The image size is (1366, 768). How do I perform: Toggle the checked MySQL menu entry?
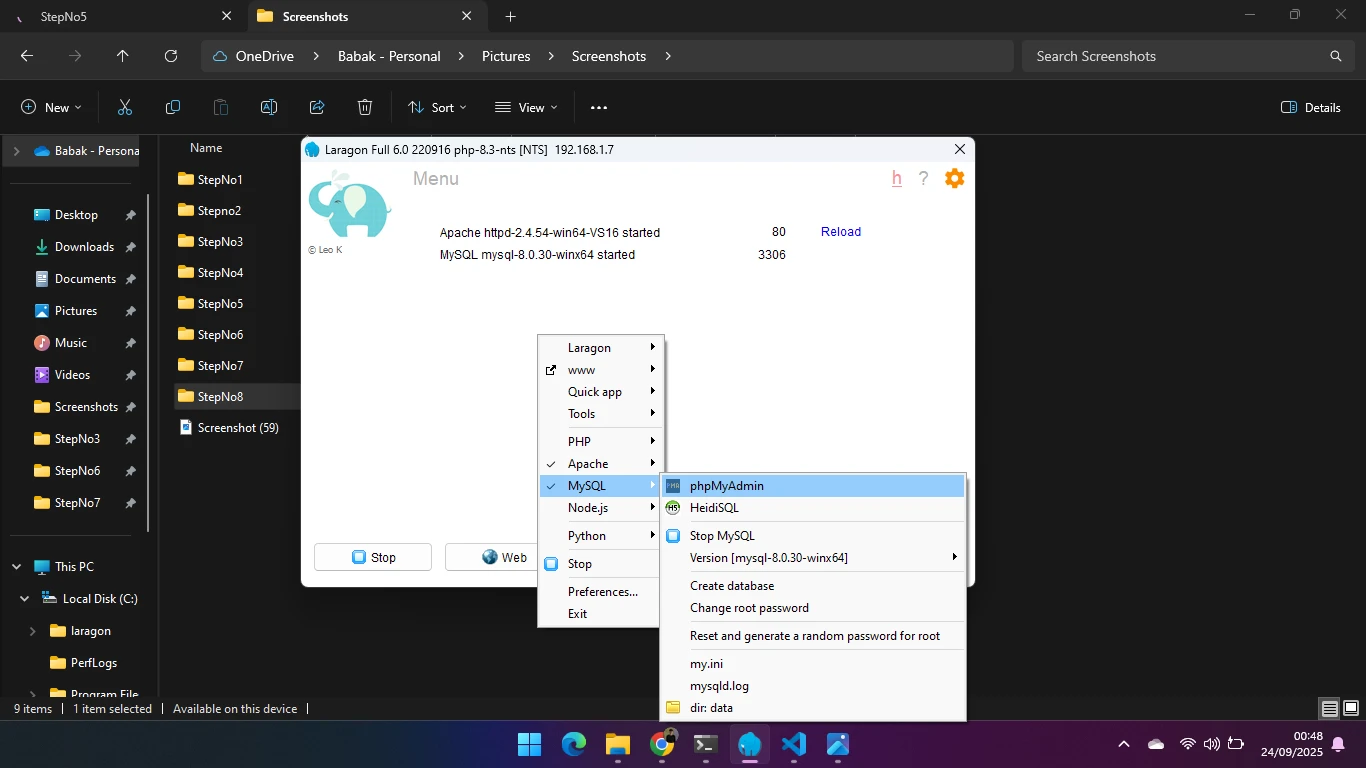tap(586, 486)
